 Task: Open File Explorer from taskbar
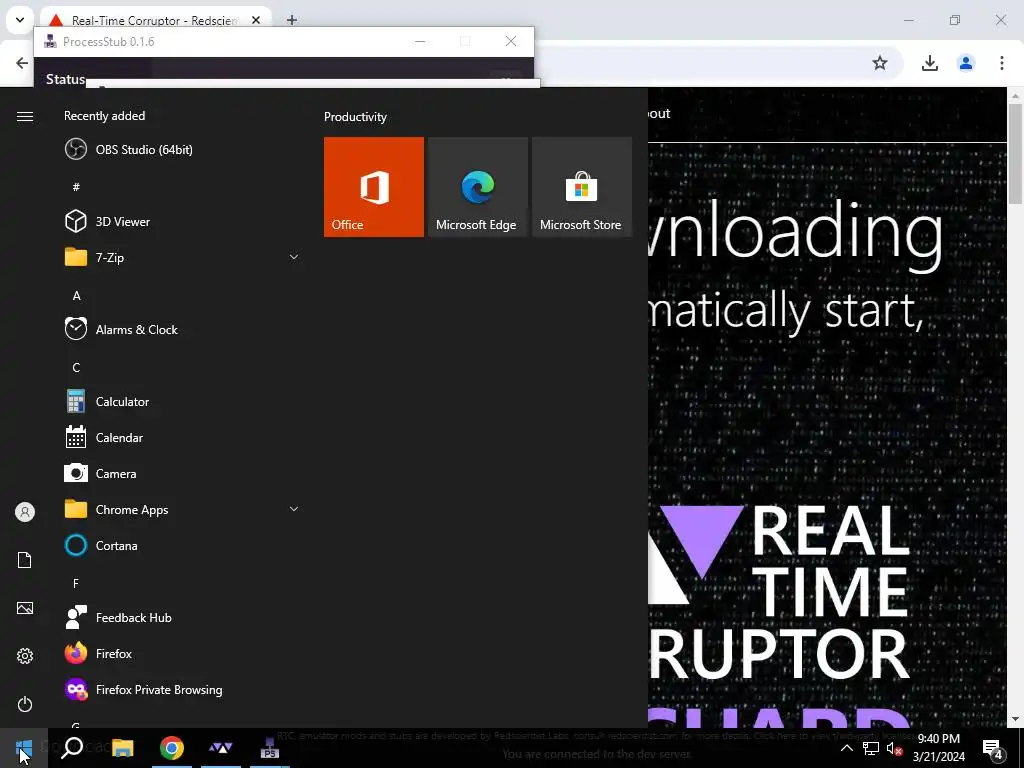pyautogui.click(x=122, y=748)
